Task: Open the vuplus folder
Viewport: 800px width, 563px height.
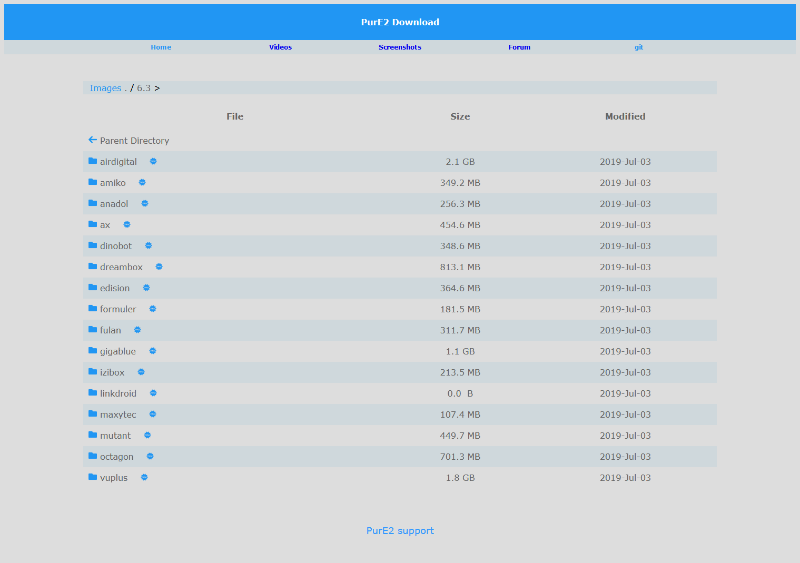Action: 114,478
